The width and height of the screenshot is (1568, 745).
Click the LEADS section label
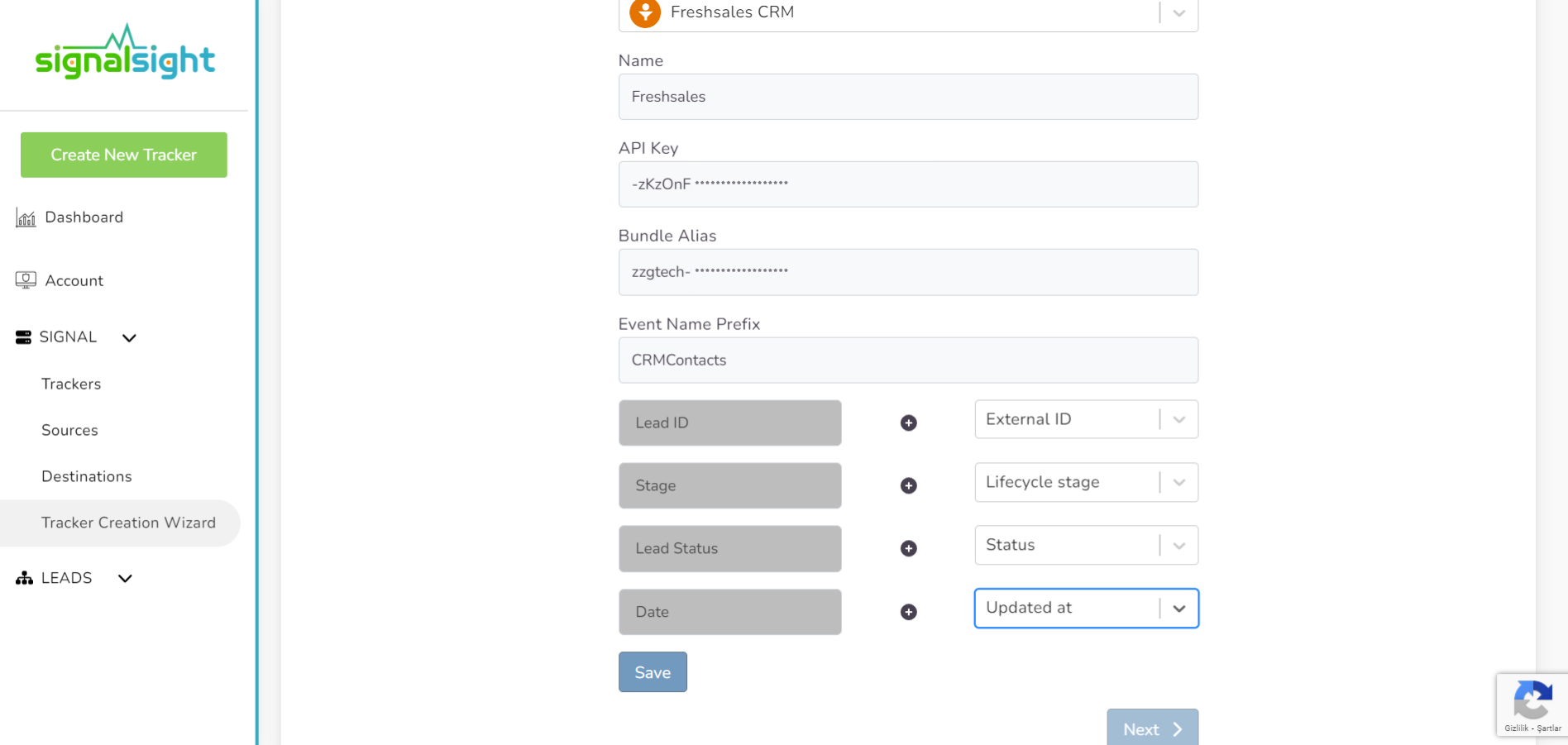(66, 578)
